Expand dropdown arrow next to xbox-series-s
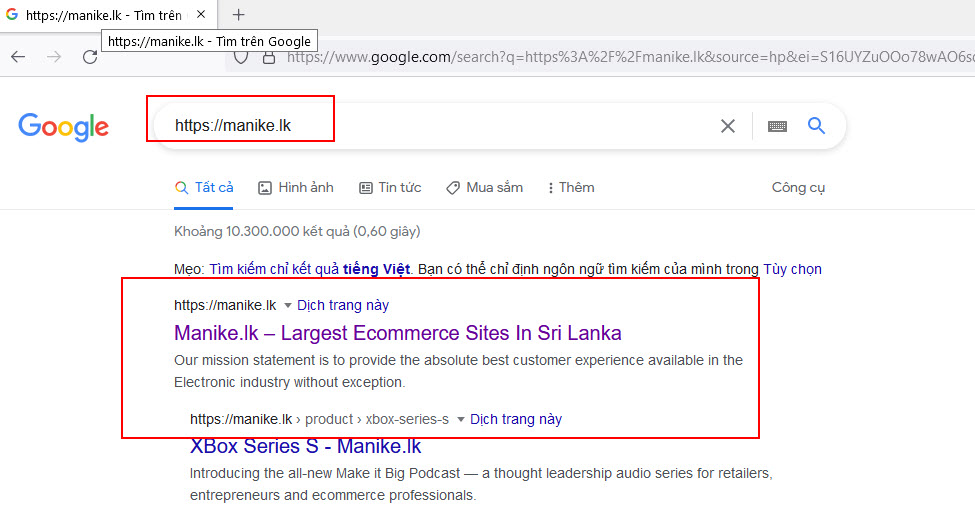Screen dimensions: 975x532 pos(461,420)
